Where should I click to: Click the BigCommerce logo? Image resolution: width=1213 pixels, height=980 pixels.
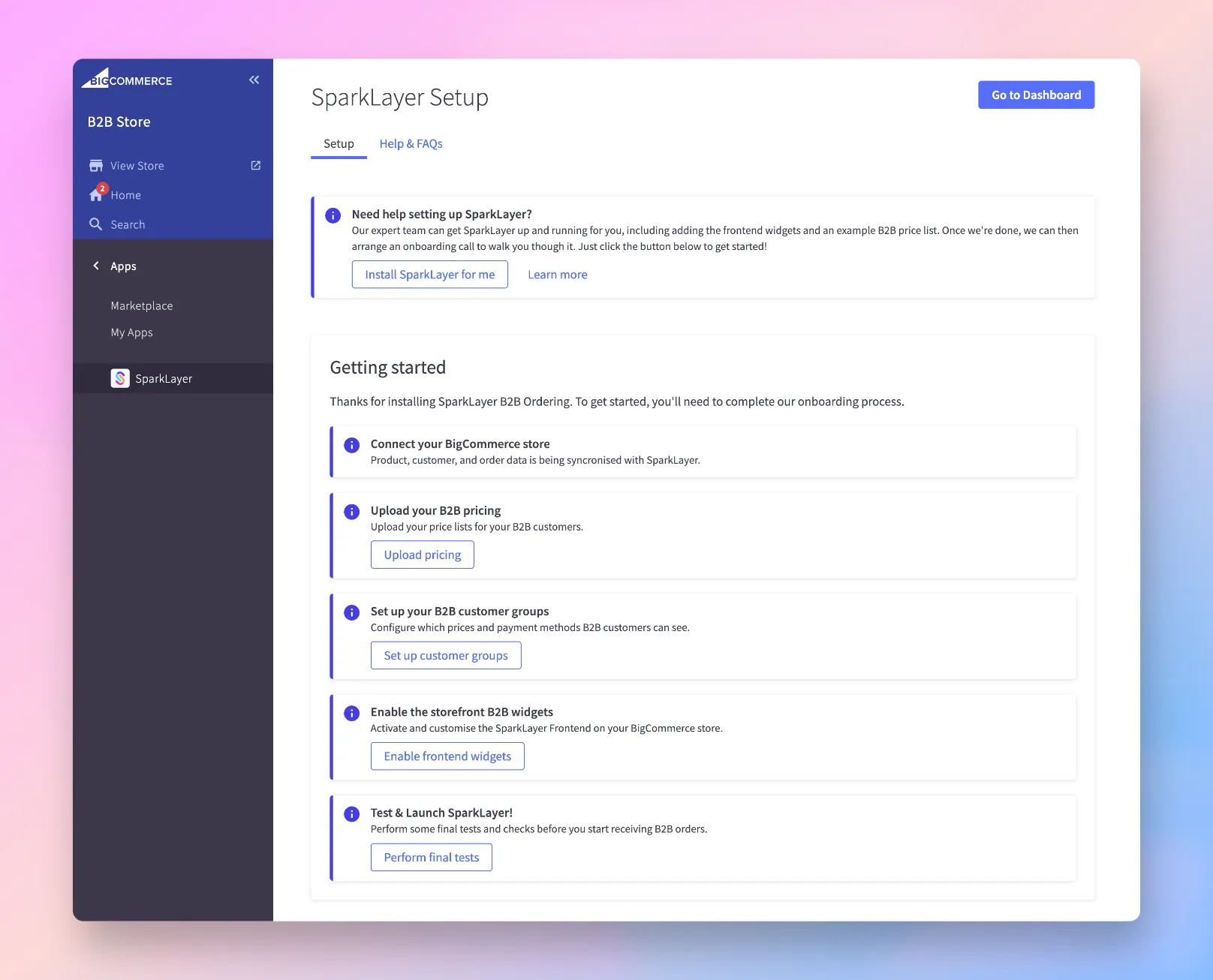[127, 78]
